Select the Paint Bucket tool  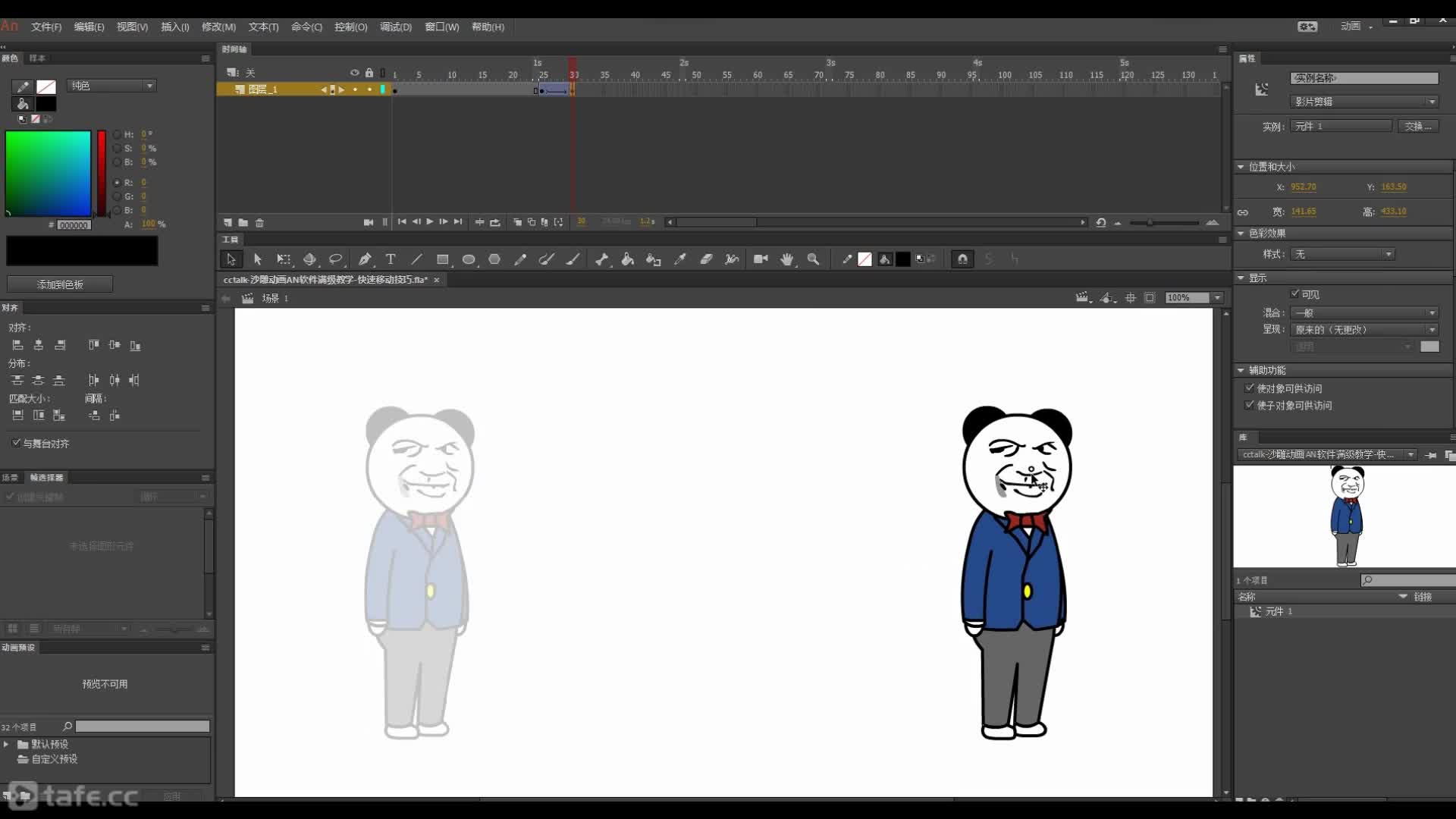click(x=627, y=259)
